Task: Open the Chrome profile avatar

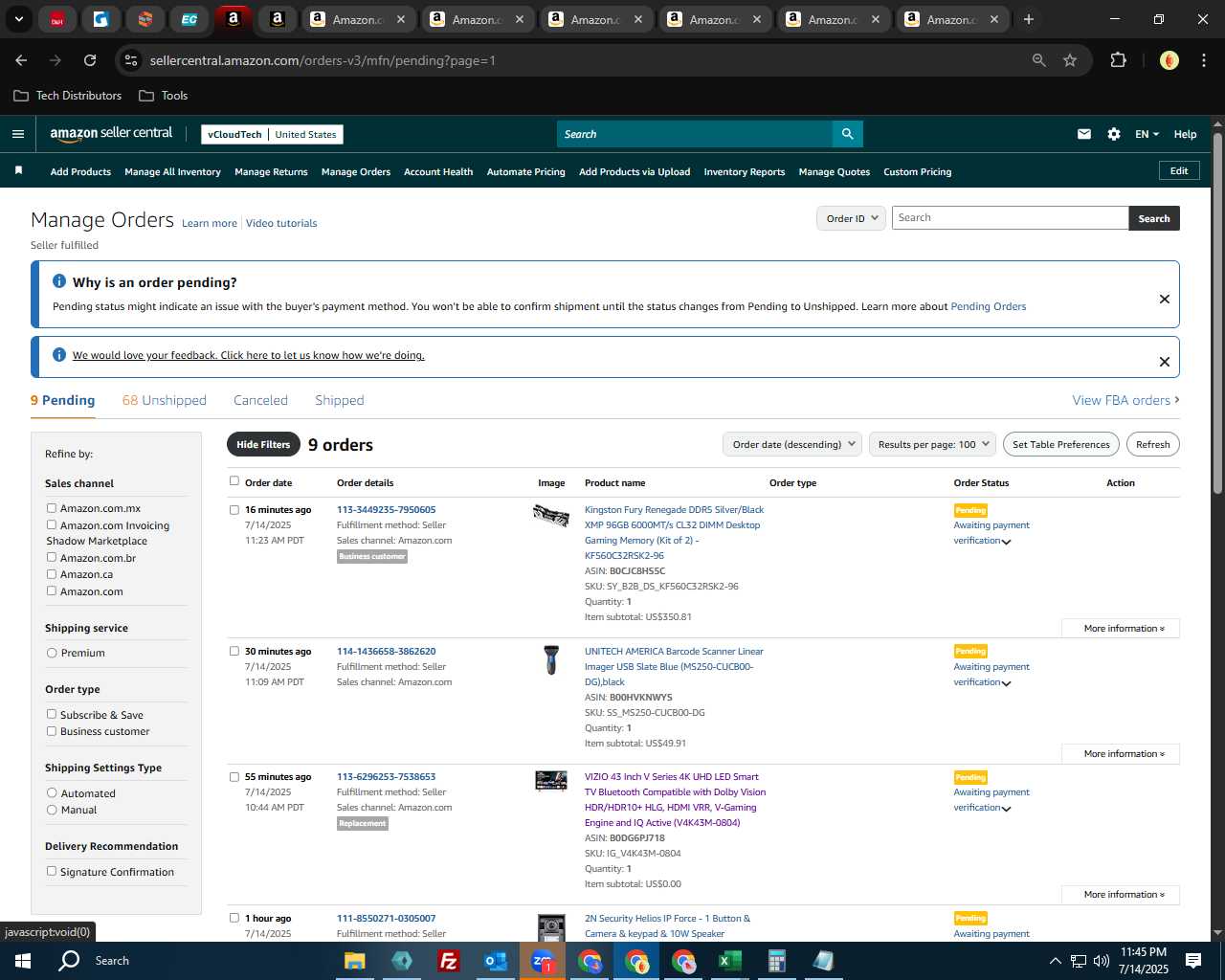Action: [x=1169, y=60]
